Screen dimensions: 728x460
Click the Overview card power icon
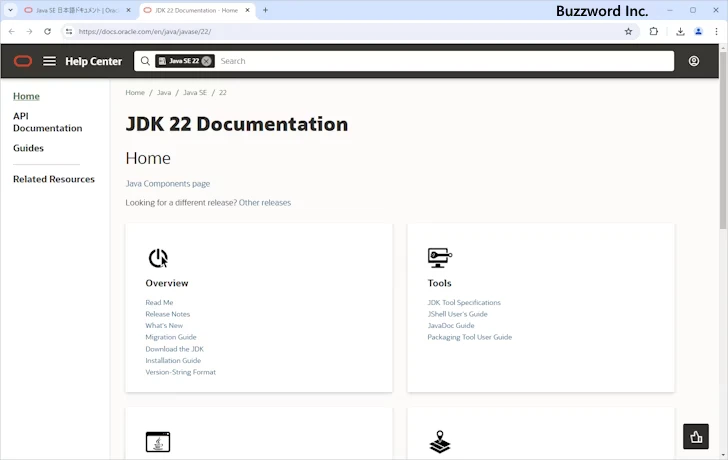158,258
